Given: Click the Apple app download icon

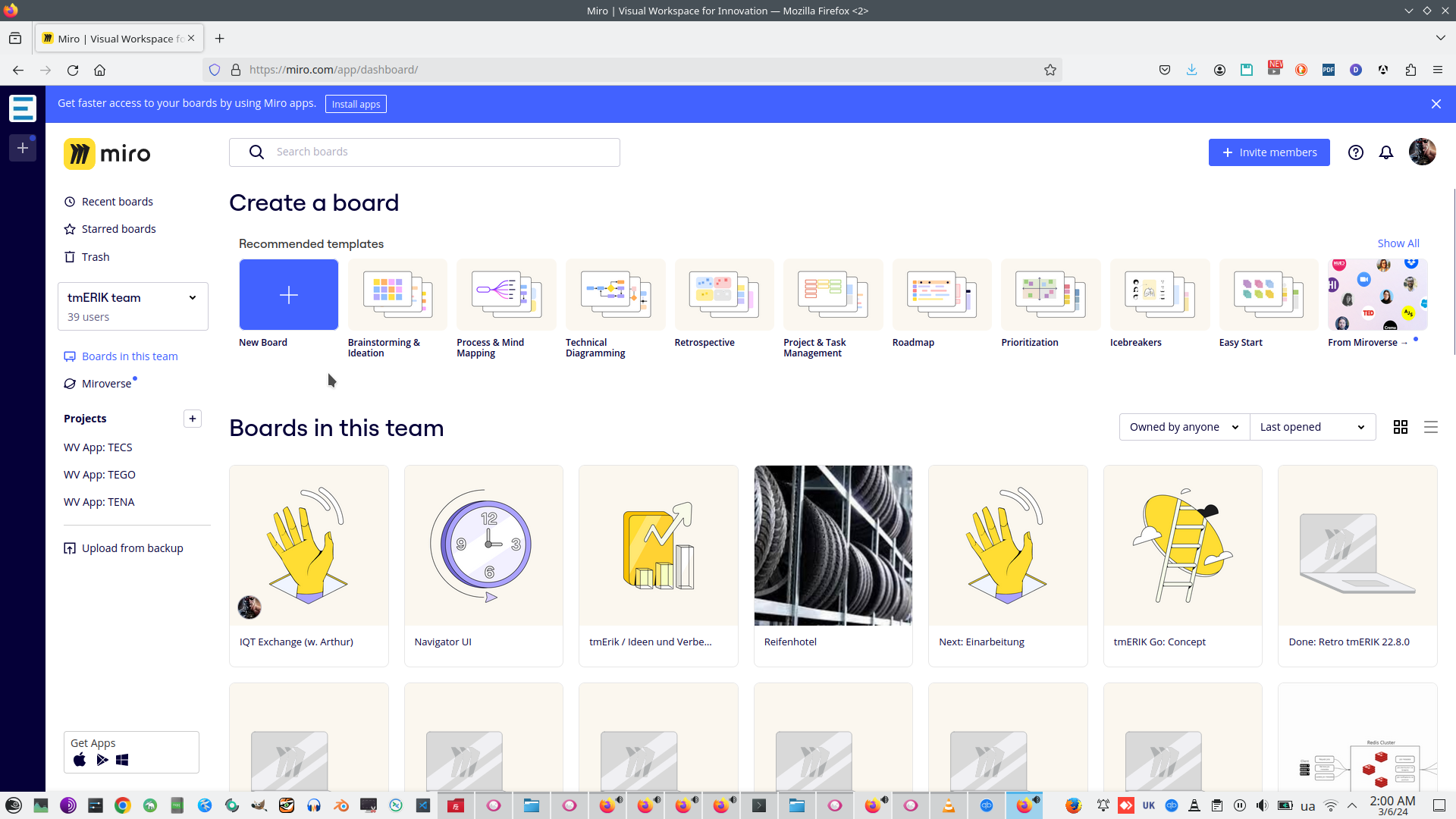Looking at the screenshot, I should click(80, 760).
